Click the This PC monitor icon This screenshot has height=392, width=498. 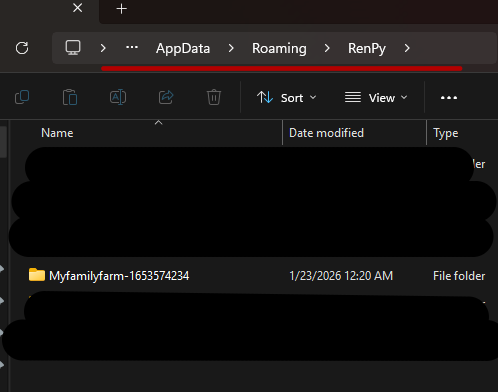(73, 48)
